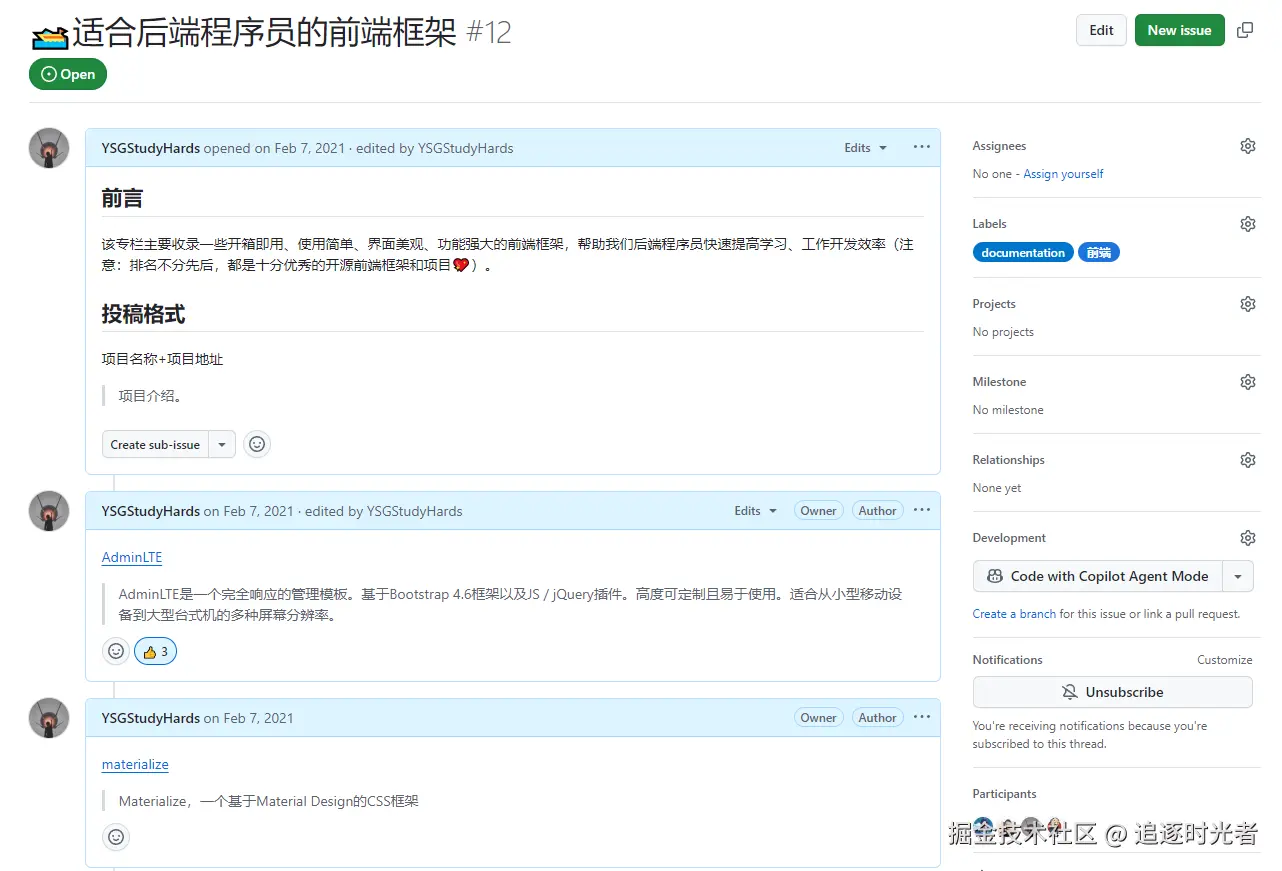Viewport: 1282px width, 871px height.
Task: Click Author badge on AdminLTE comment
Action: (x=877, y=511)
